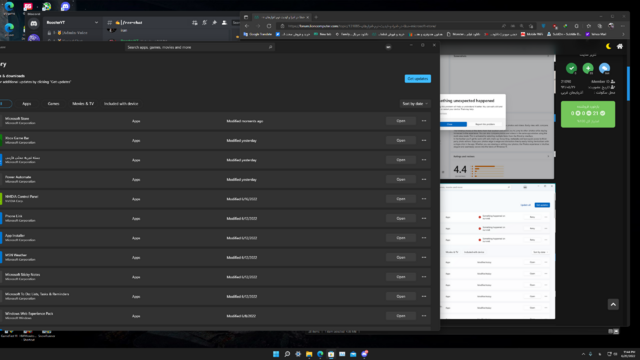
Task: Open Microsoft Edge from taskbar
Action: tap(320, 354)
